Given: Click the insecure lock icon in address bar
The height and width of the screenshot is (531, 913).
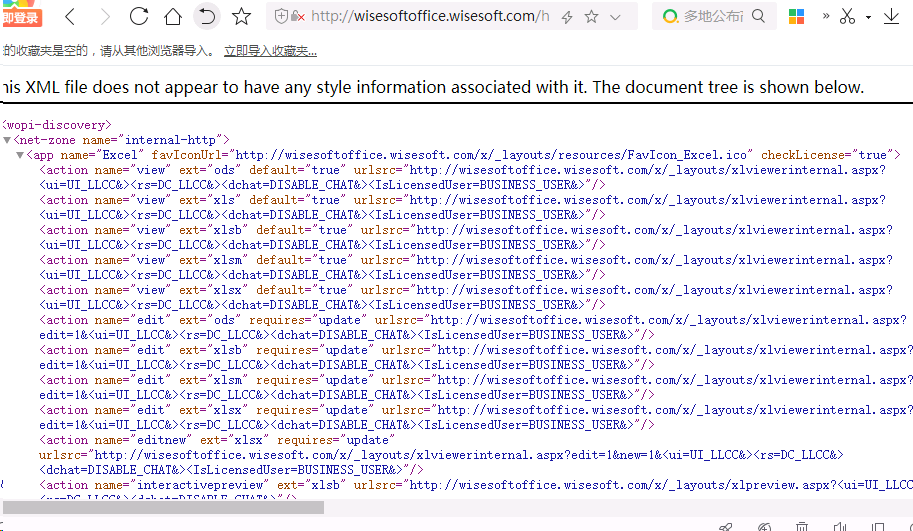Looking at the screenshot, I should tap(298, 16).
